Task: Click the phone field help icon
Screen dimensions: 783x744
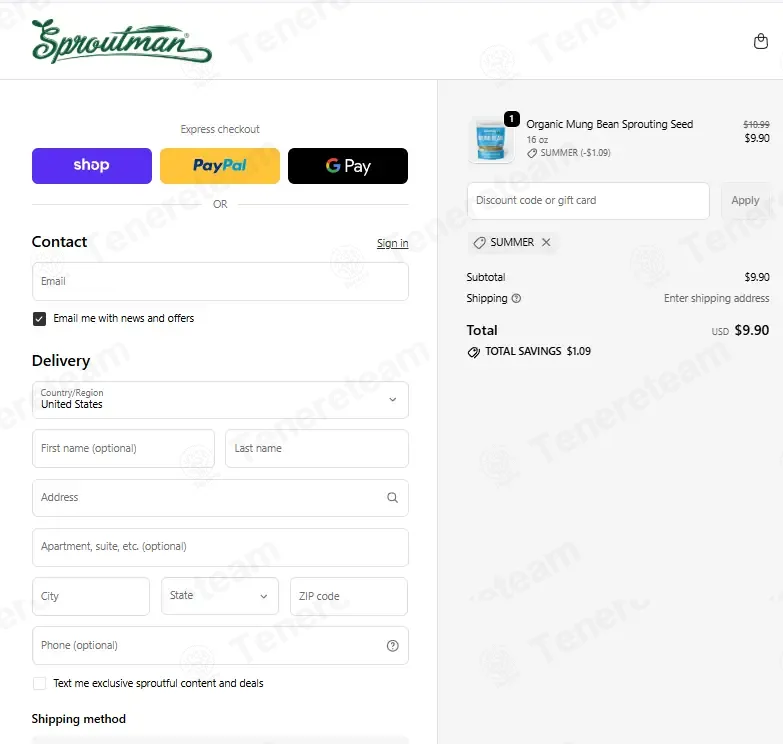Action: (392, 646)
